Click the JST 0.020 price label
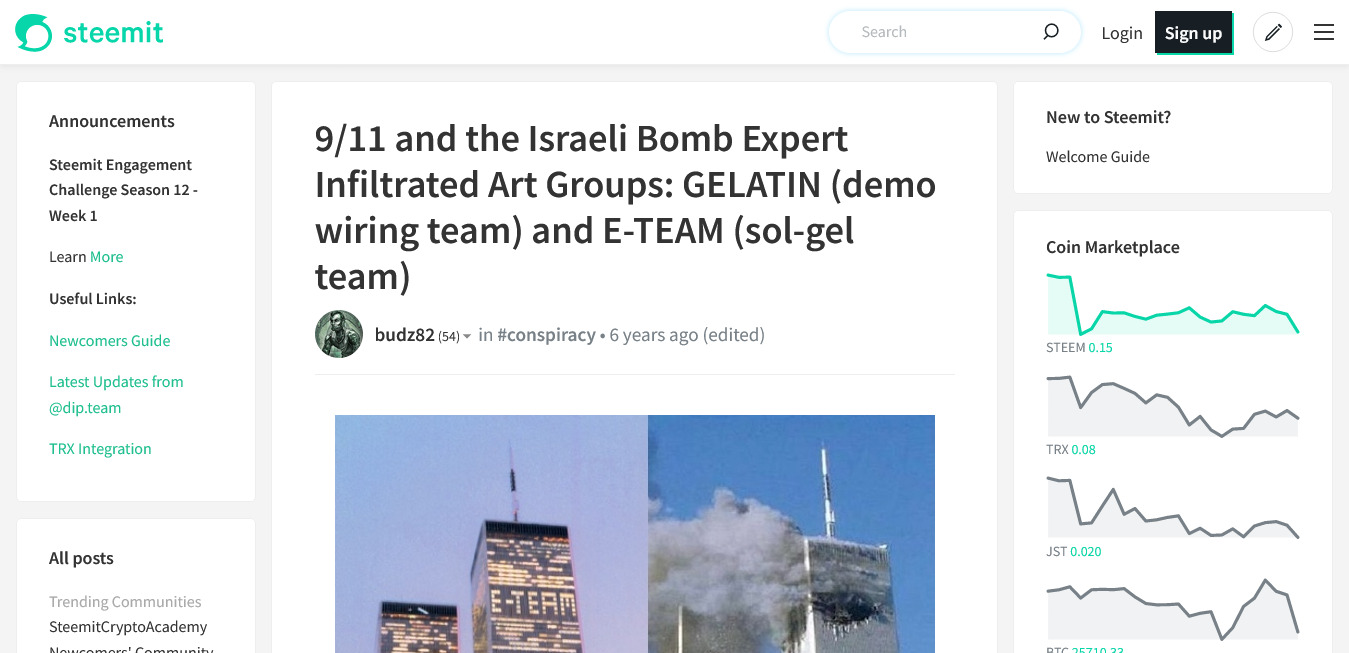1349x653 pixels. (x=1074, y=552)
